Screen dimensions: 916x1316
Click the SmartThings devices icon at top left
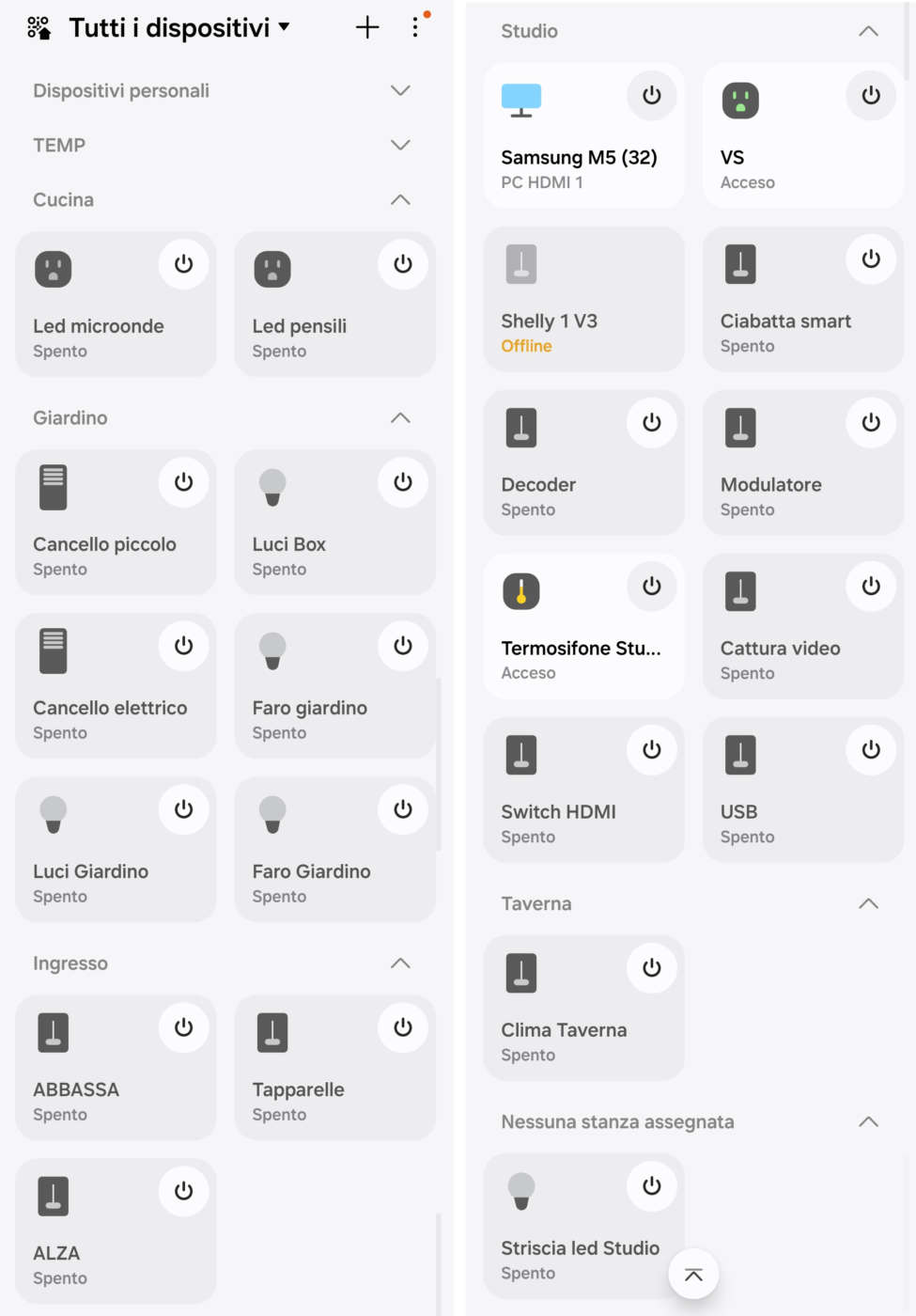click(x=39, y=28)
